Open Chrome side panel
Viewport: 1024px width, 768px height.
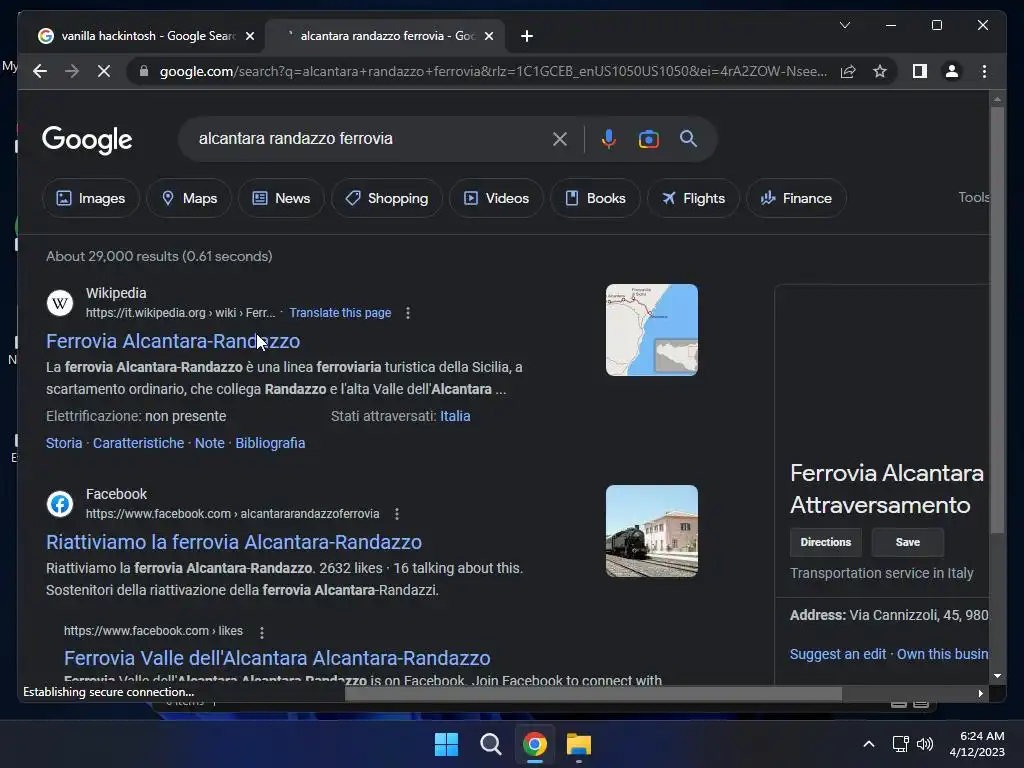click(x=920, y=71)
